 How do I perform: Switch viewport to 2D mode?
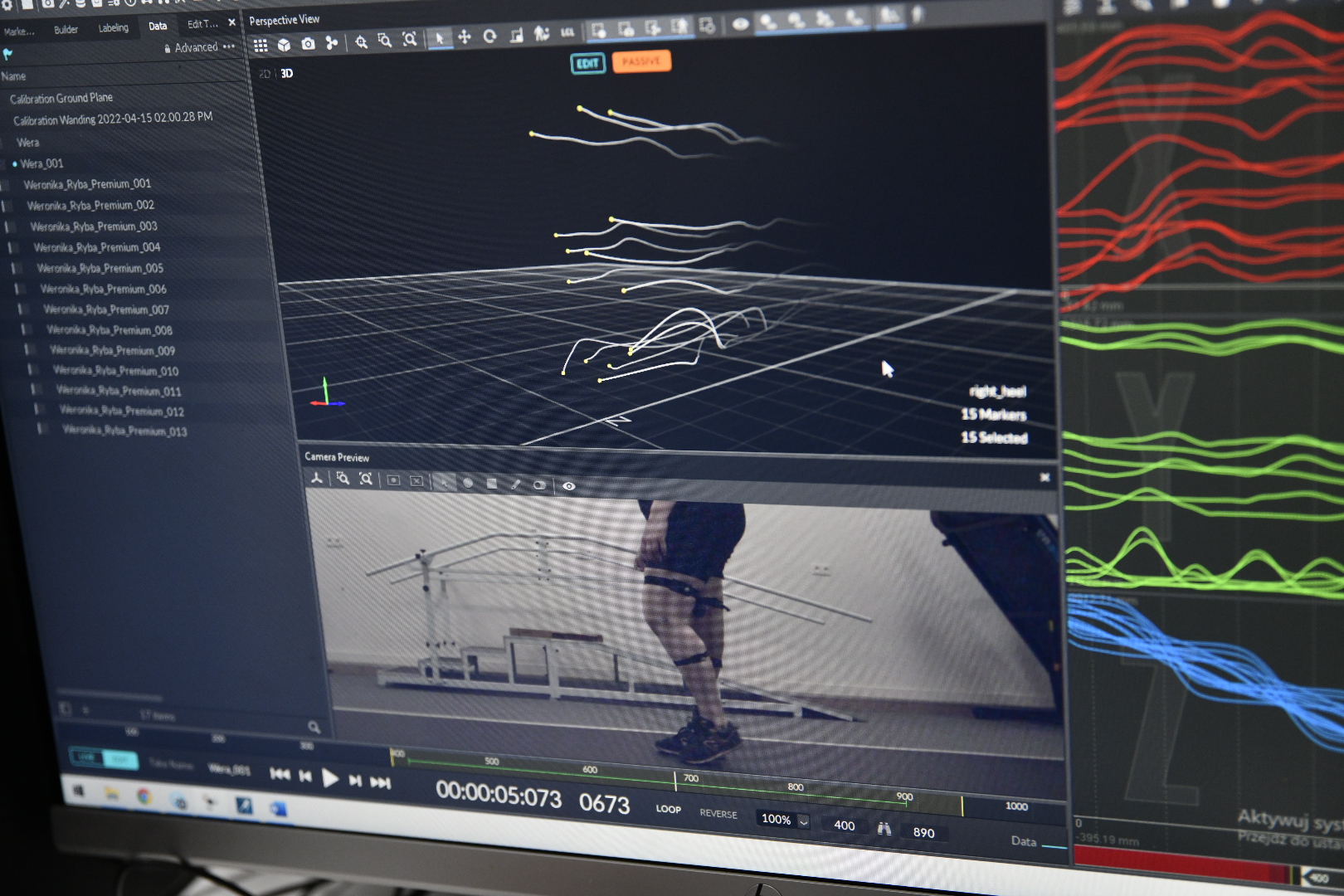click(265, 74)
